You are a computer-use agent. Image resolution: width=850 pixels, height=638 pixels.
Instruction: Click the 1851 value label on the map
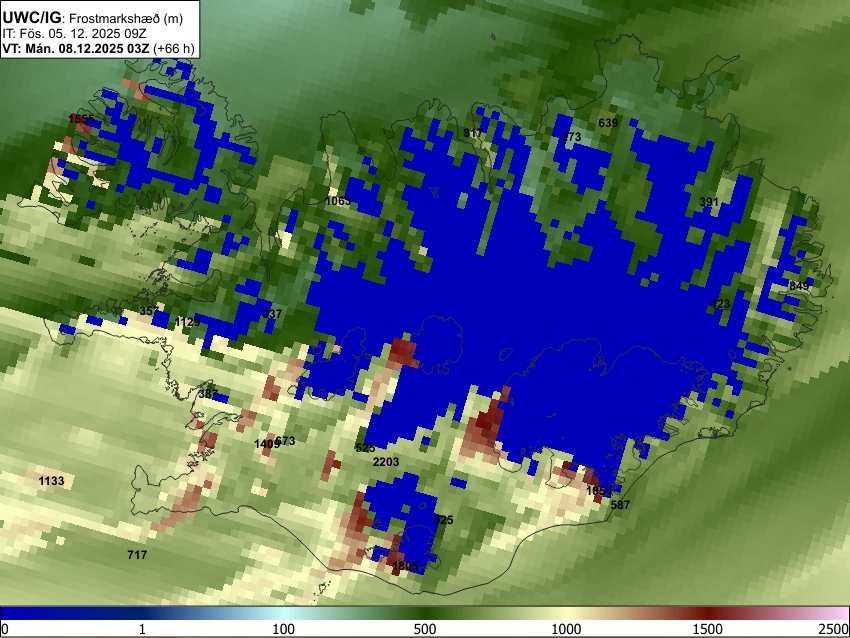(x=599, y=491)
